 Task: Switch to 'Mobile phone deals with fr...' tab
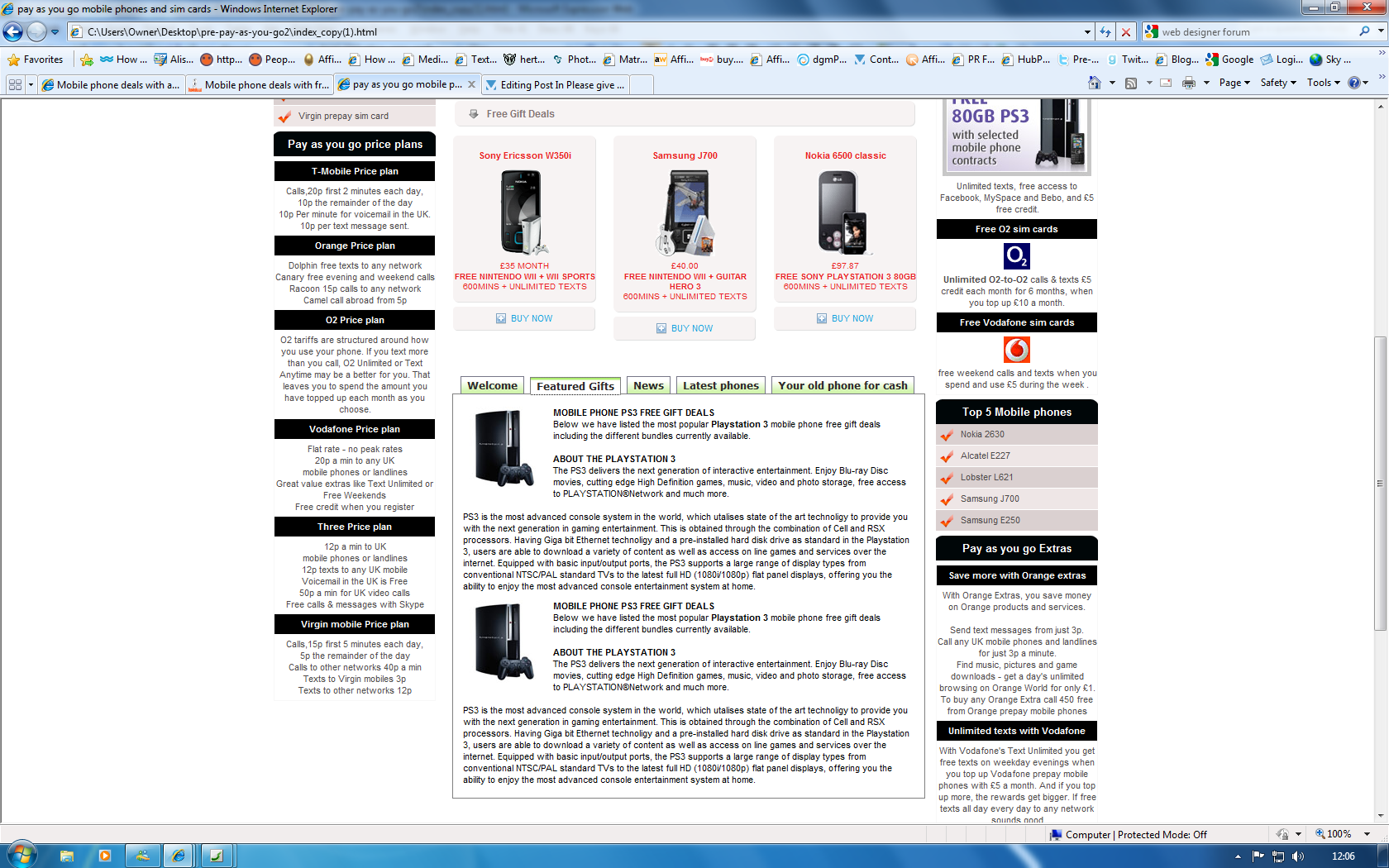click(259, 84)
